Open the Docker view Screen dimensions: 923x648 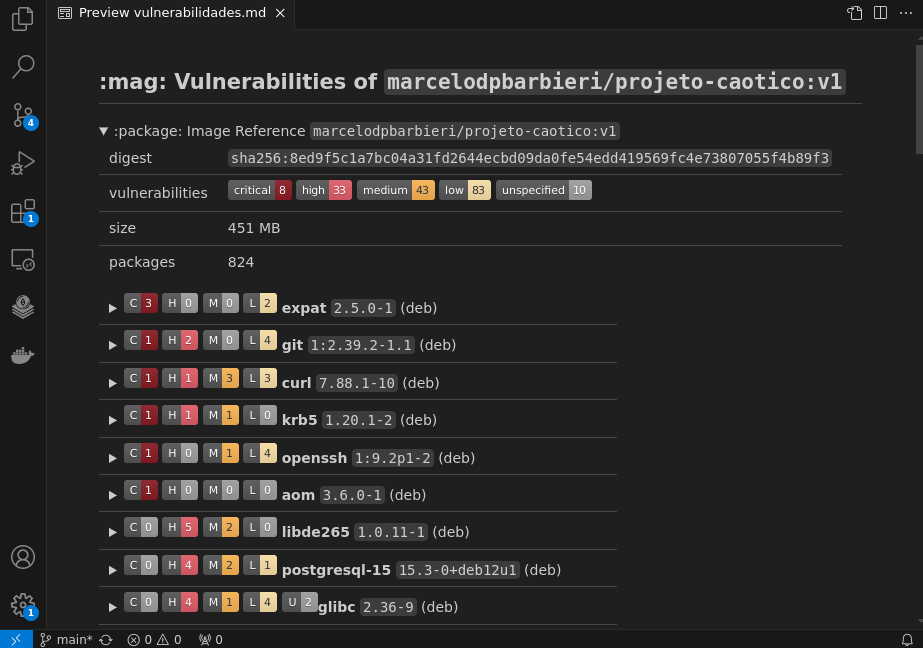22,355
